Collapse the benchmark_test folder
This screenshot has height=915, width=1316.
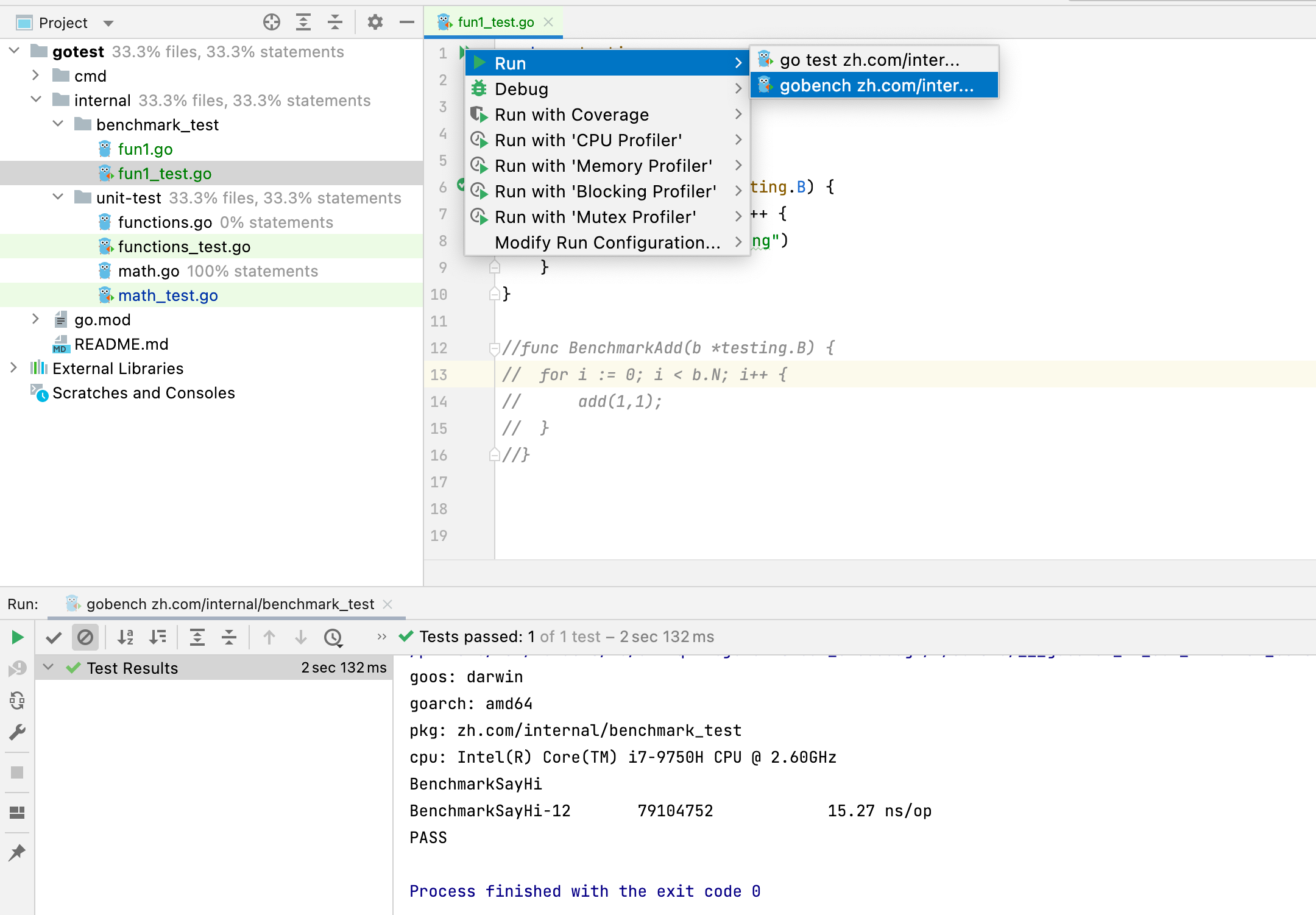(x=58, y=124)
